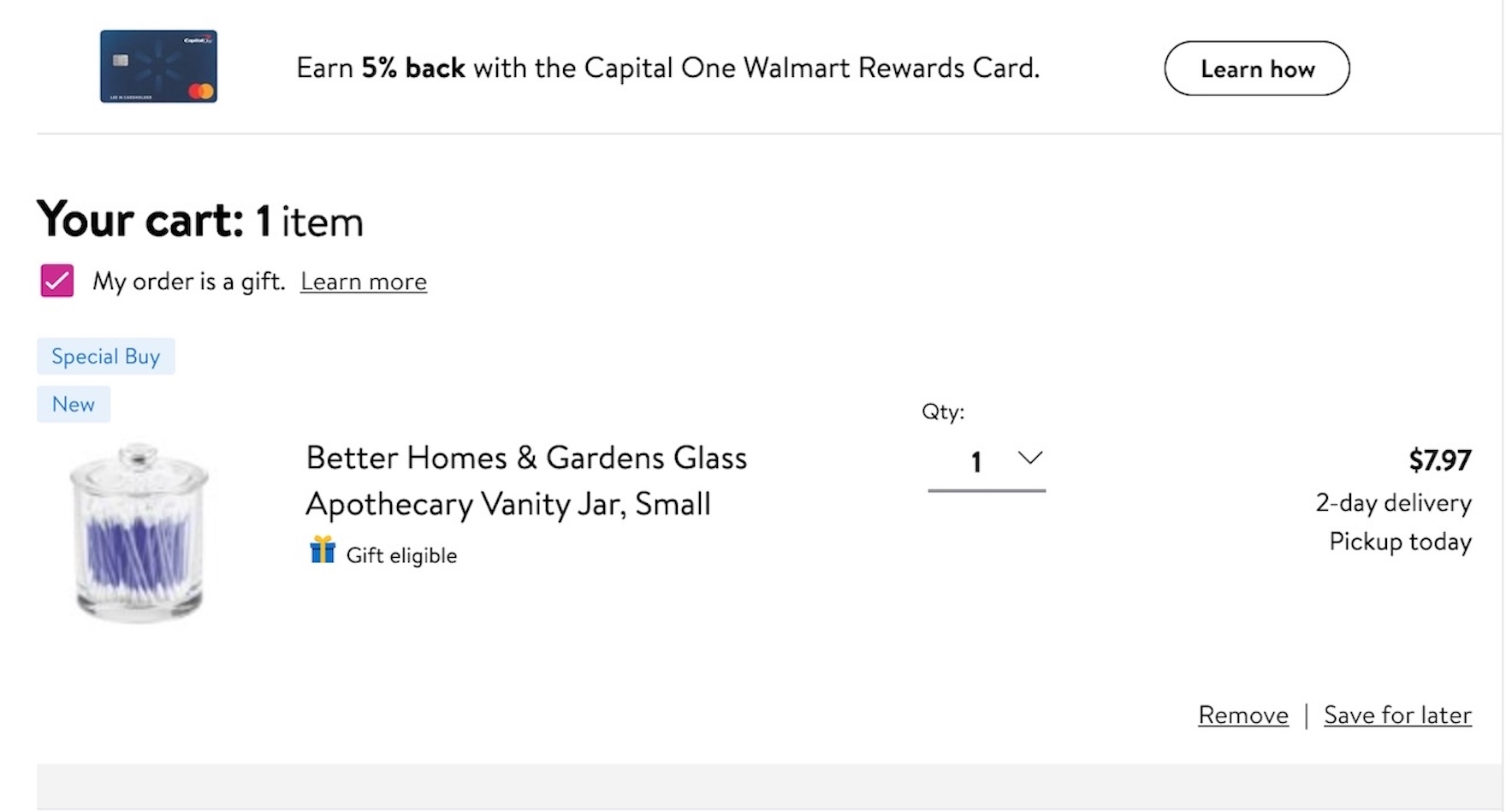Remove the item from cart
1506x812 pixels.
(x=1242, y=714)
